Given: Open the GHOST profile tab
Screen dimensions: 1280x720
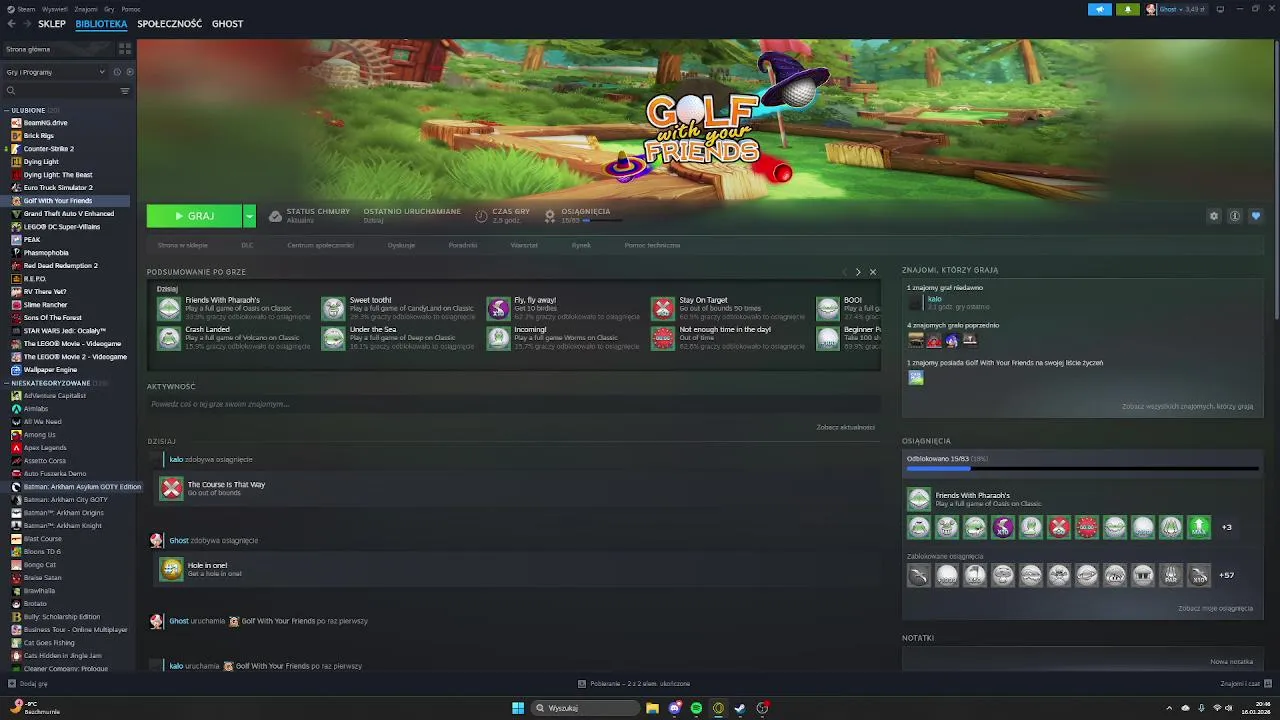Looking at the screenshot, I should click(227, 23).
